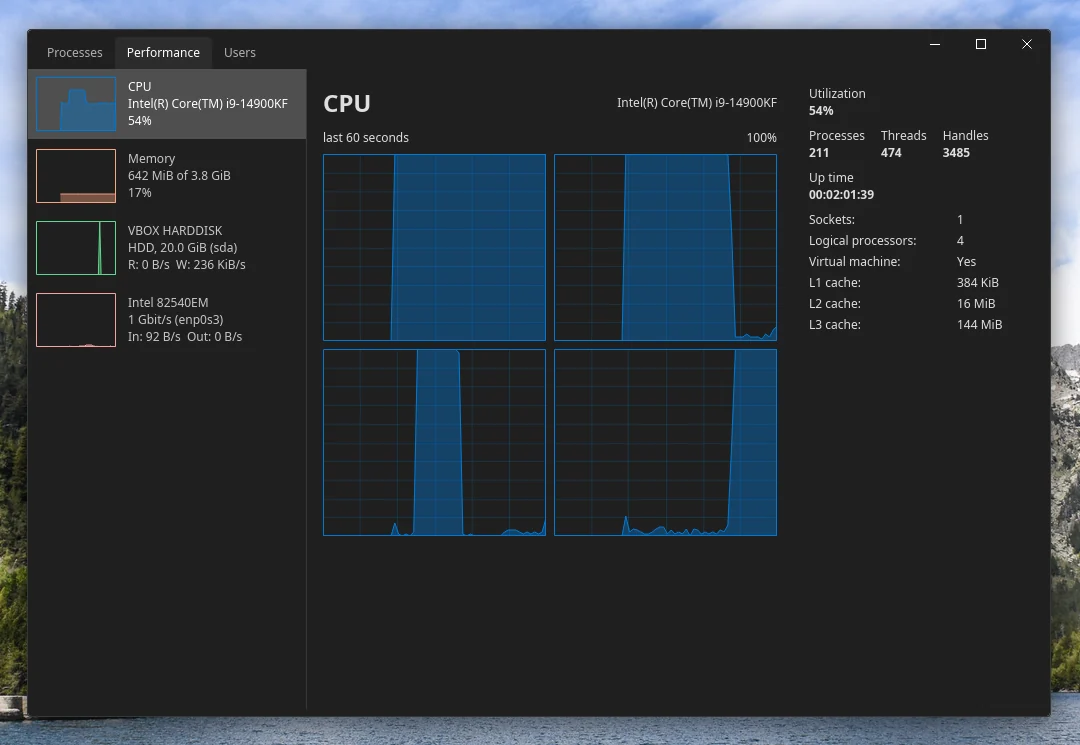Click the Intel(R) Core(TM) i9-14900KF sidebar label
The height and width of the screenshot is (745, 1080).
tap(207, 103)
